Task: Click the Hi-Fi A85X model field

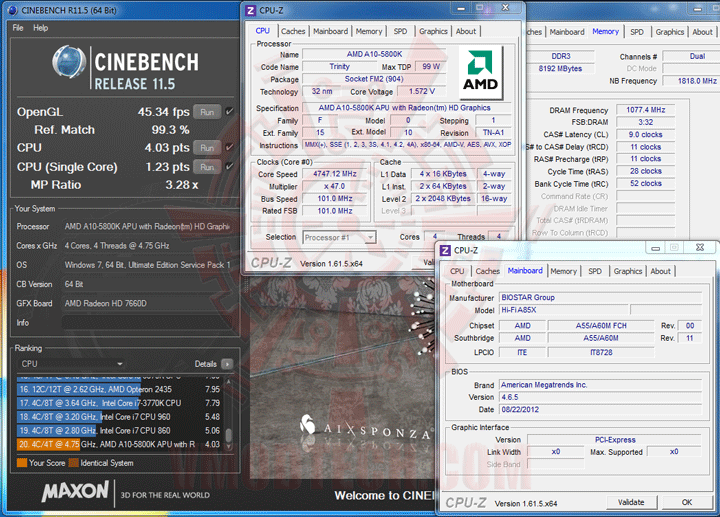Action: click(563, 310)
